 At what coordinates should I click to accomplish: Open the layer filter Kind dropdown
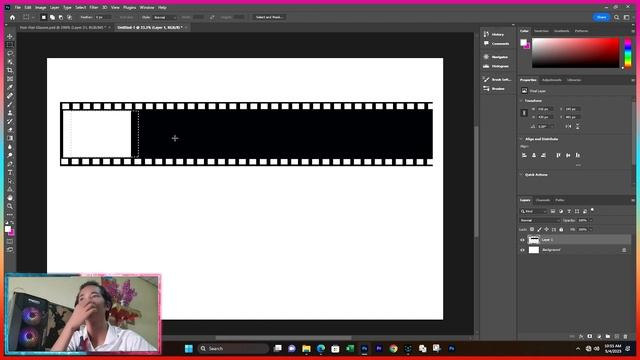pyautogui.click(x=533, y=211)
